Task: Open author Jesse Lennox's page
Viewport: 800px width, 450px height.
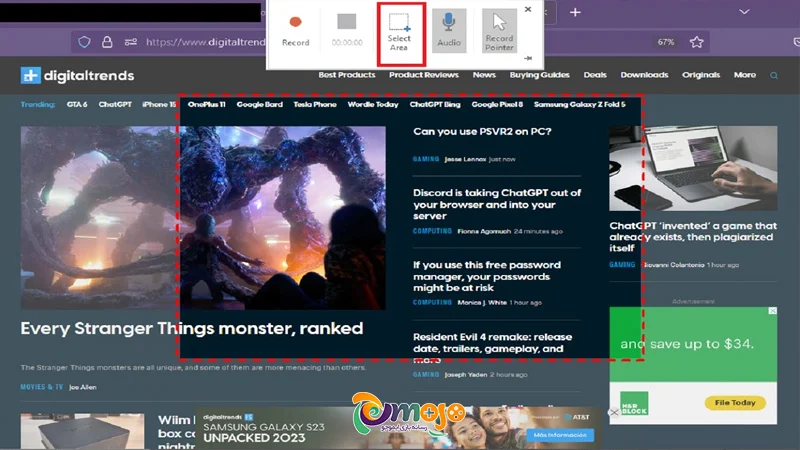Action: [x=465, y=159]
